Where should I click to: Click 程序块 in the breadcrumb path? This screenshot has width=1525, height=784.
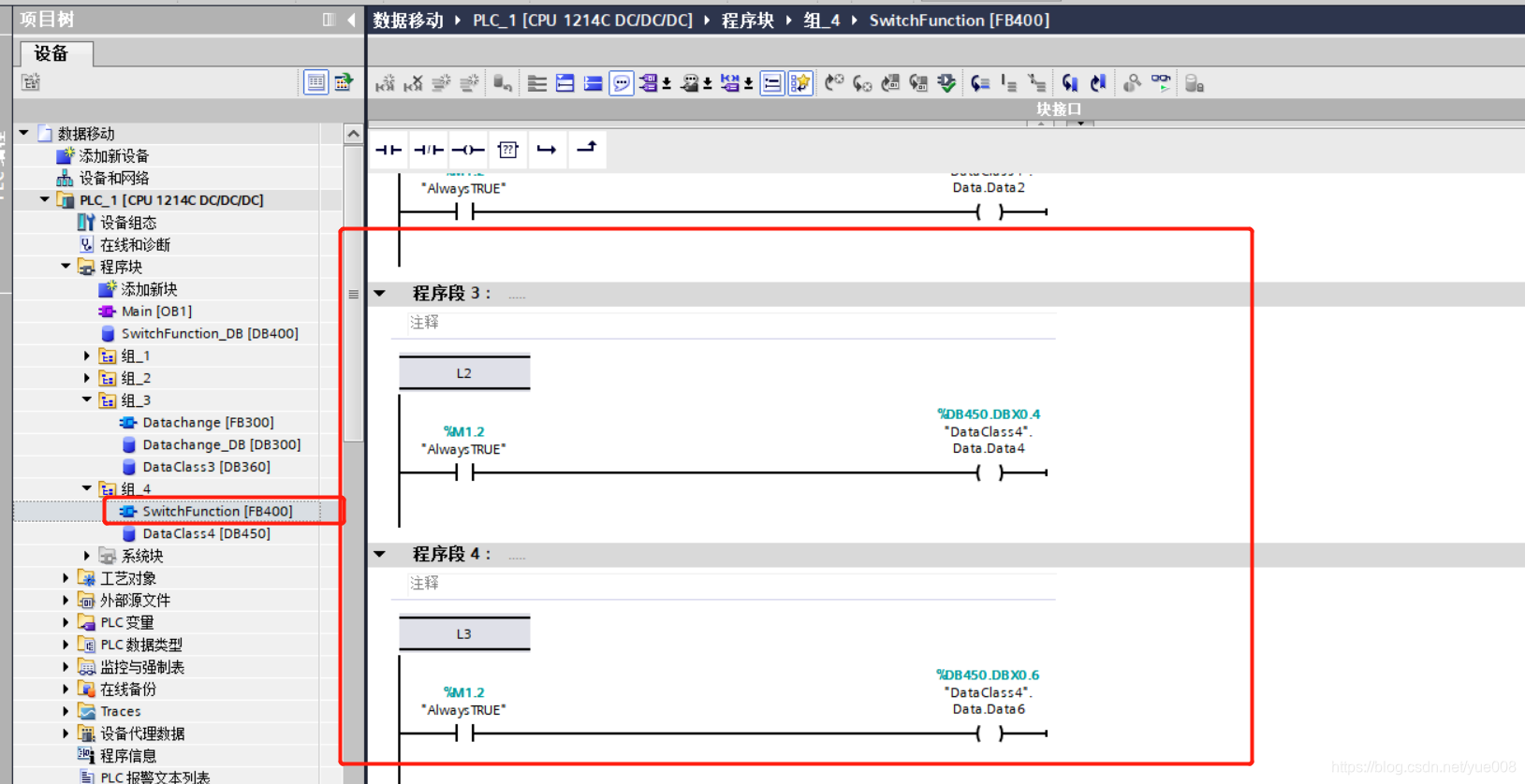click(748, 21)
